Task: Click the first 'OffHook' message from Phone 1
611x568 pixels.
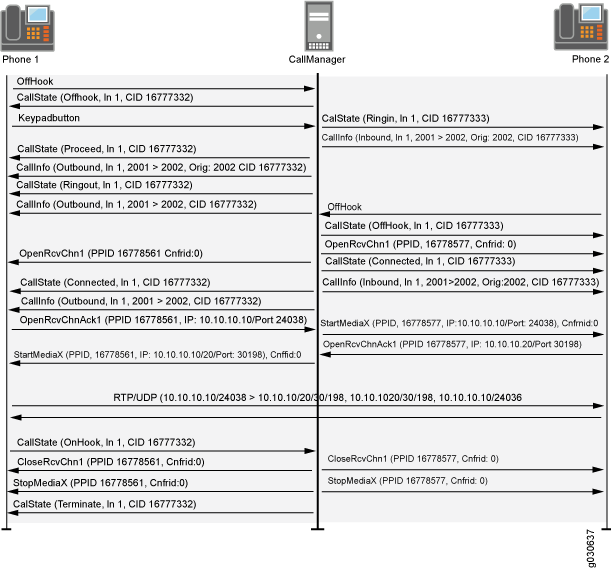Action: [35, 81]
